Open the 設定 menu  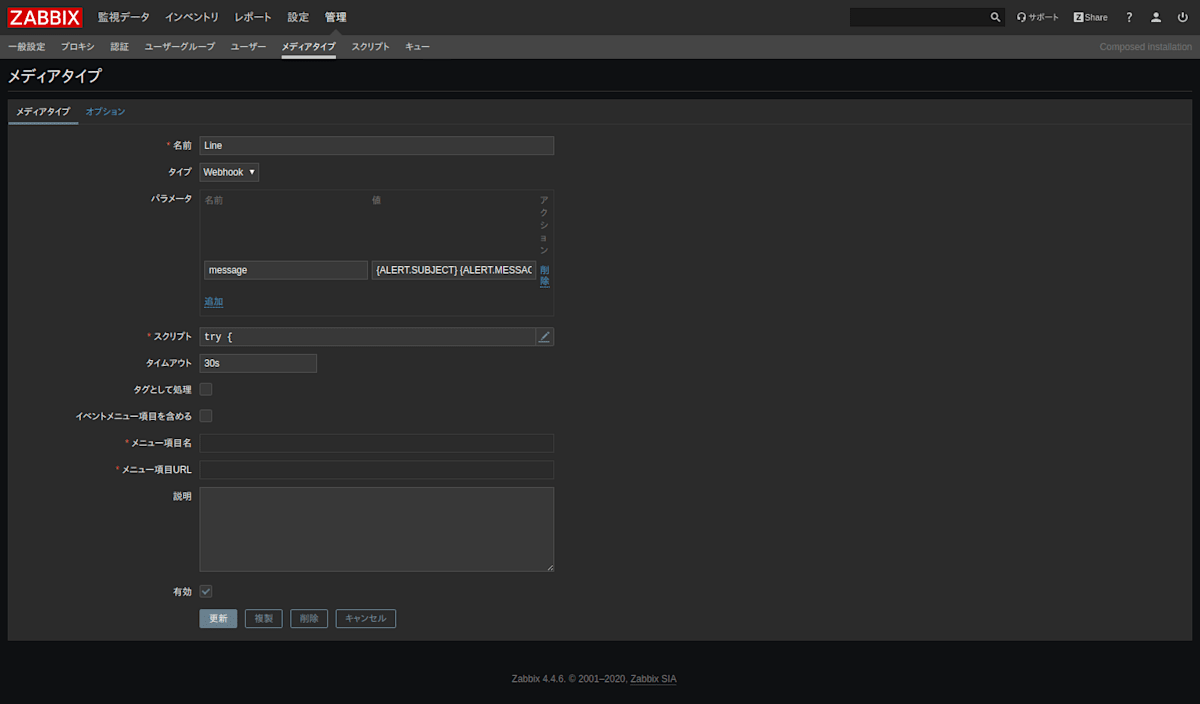point(298,17)
